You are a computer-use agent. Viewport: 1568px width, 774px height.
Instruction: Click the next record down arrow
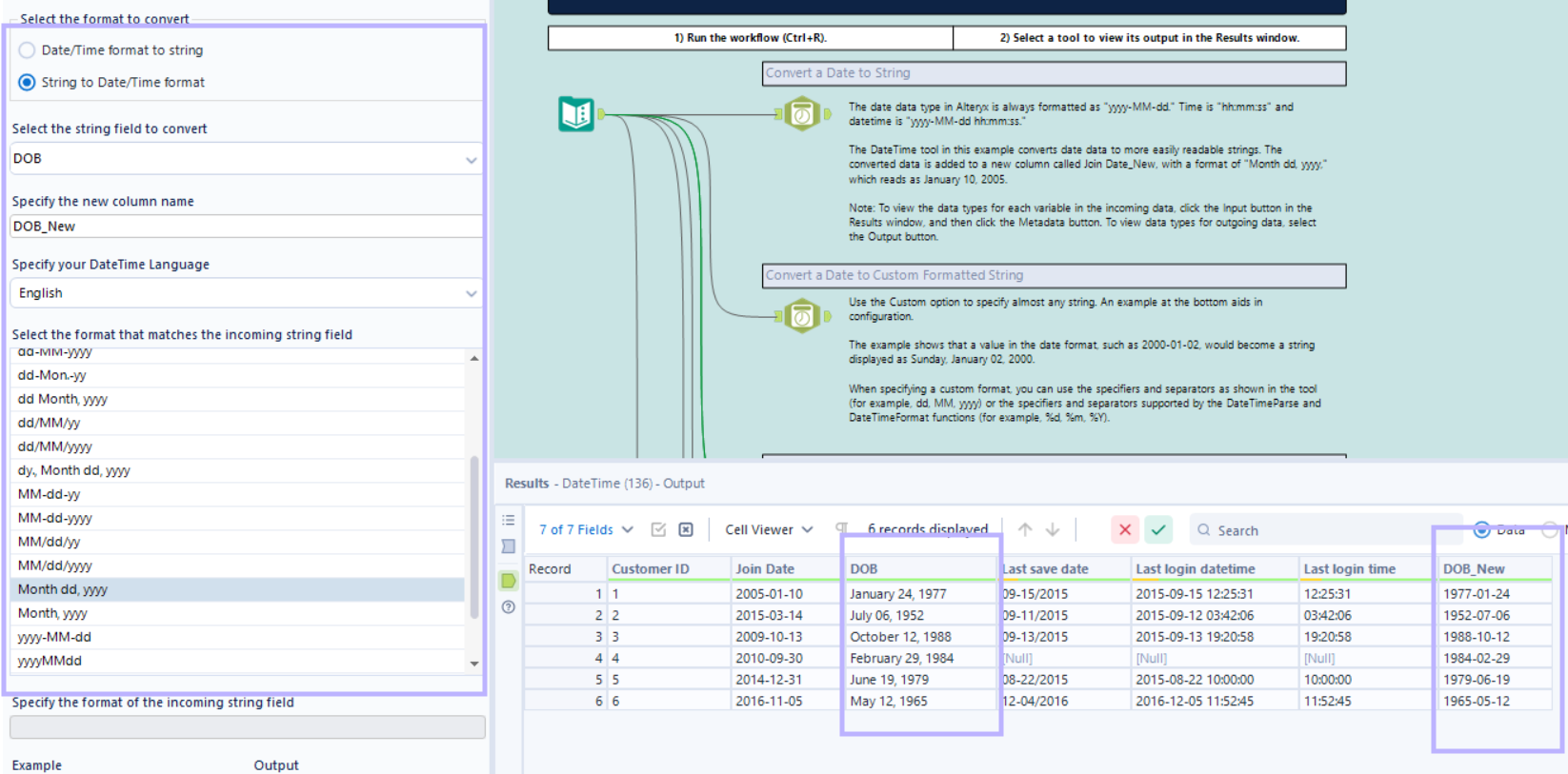(1053, 529)
